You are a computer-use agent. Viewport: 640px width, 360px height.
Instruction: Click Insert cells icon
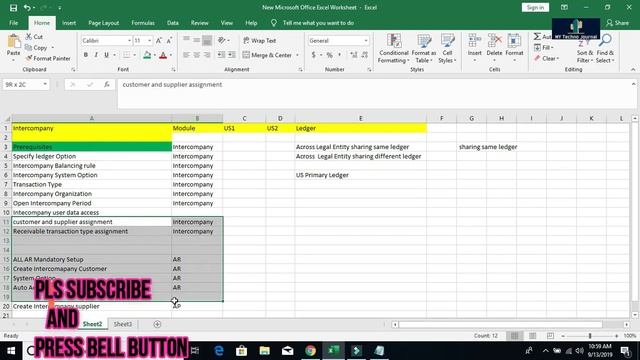[x=474, y=41]
